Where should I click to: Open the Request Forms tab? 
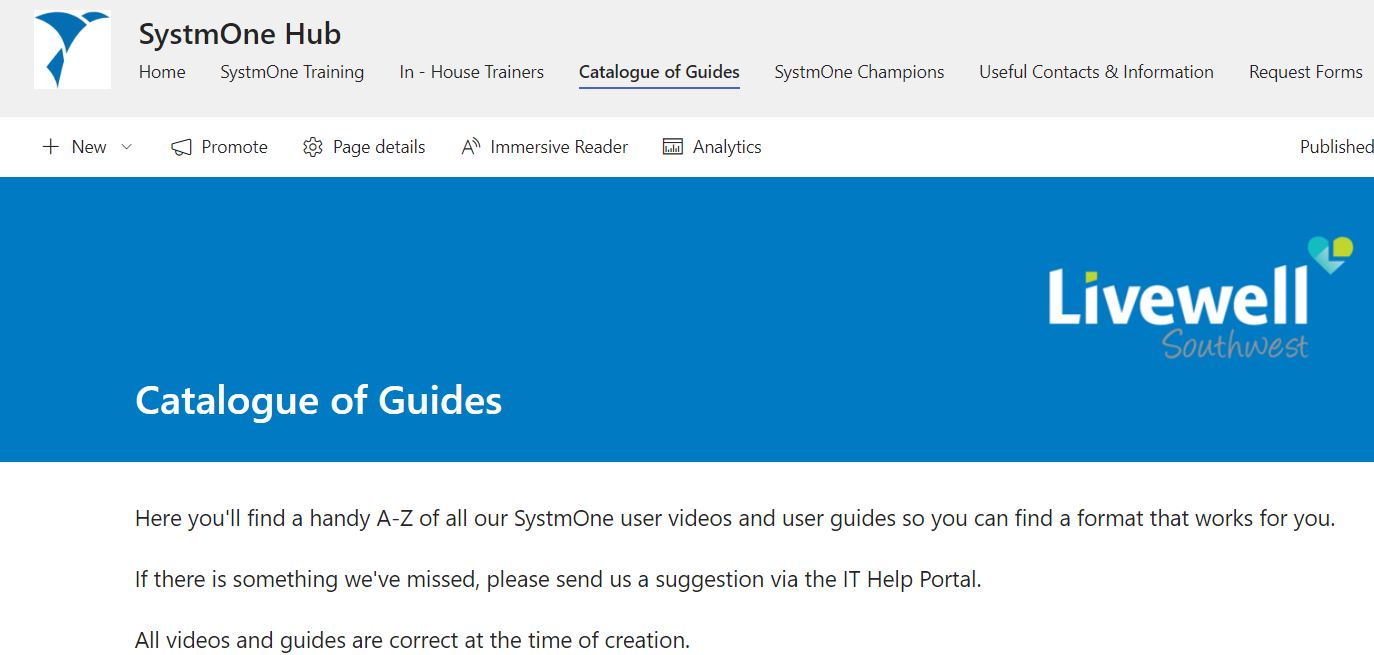pos(1306,72)
